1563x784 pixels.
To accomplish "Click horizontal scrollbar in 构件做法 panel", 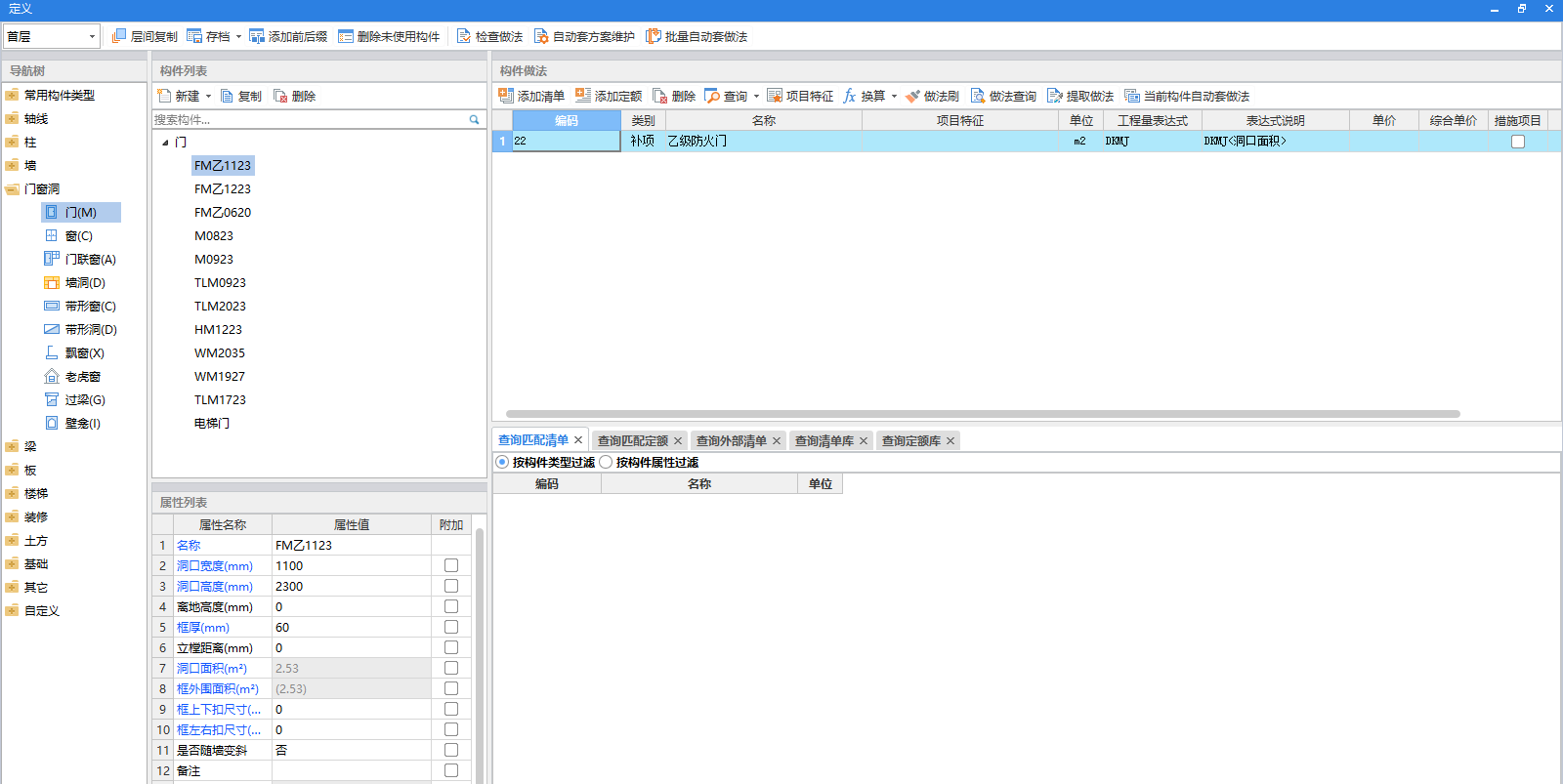I will [x=983, y=414].
